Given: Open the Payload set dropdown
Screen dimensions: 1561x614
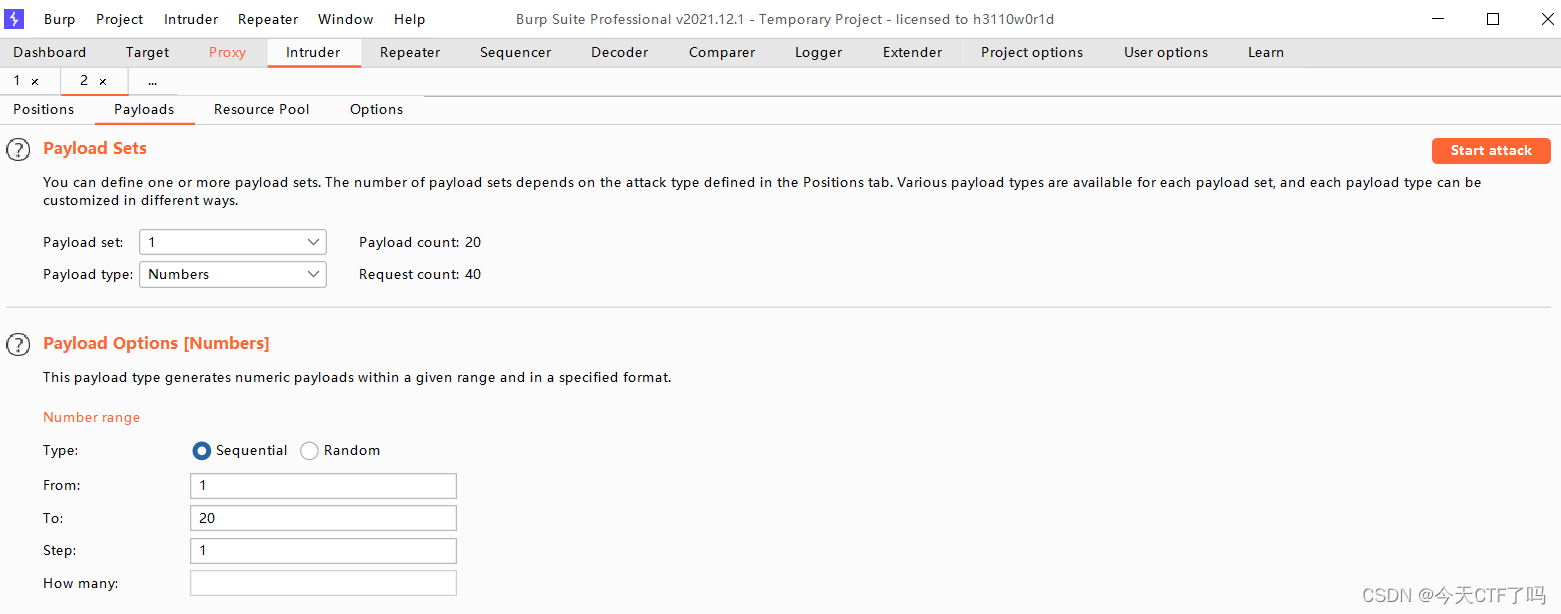Looking at the screenshot, I should (233, 242).
